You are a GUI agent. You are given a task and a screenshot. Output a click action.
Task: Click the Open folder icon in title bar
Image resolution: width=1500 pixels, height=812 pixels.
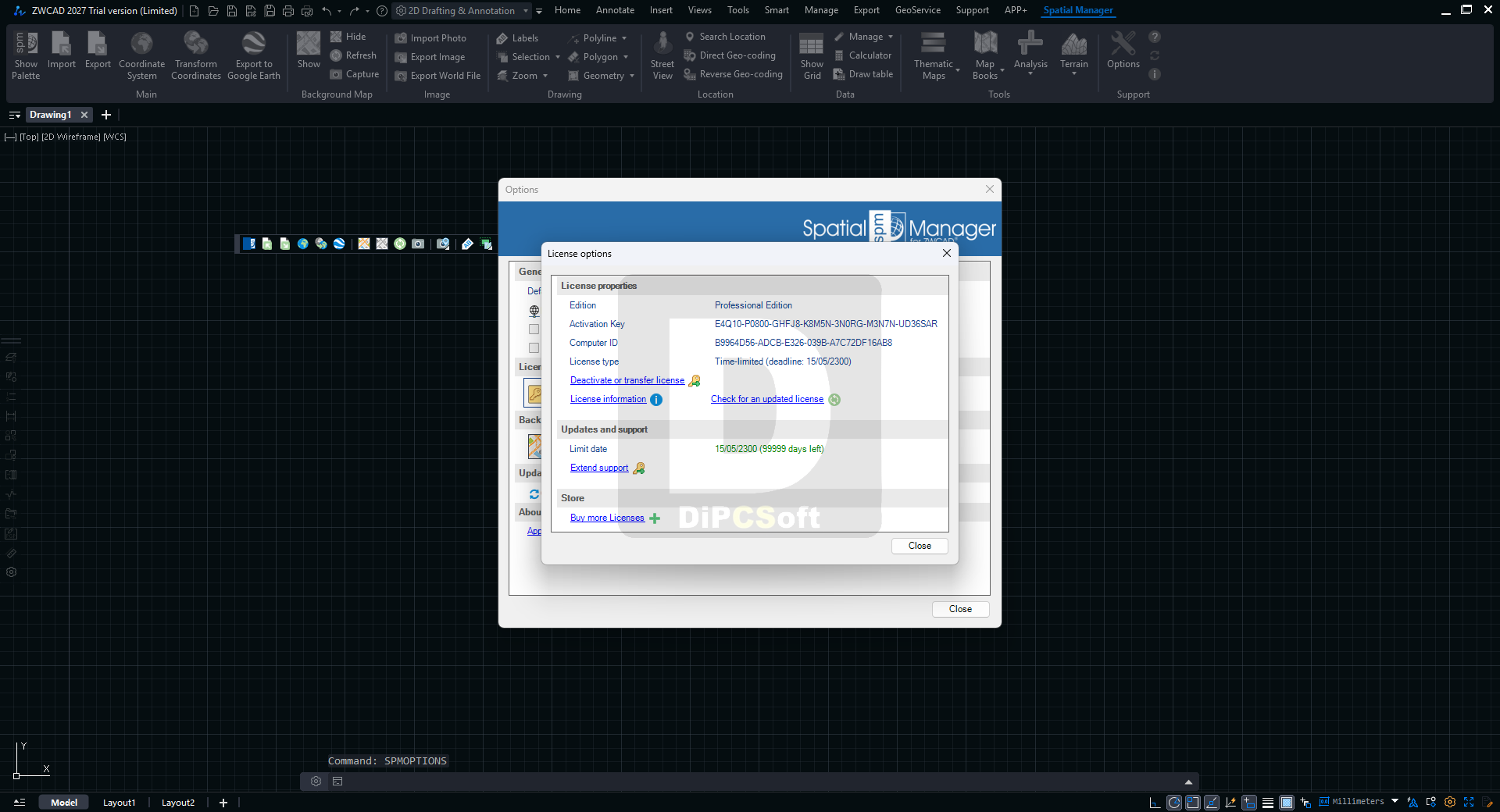(x=213, y=11)
